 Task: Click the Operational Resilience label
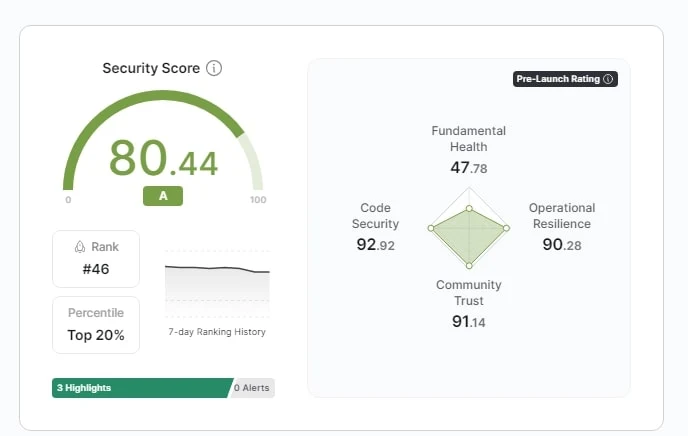pos(562,215)
